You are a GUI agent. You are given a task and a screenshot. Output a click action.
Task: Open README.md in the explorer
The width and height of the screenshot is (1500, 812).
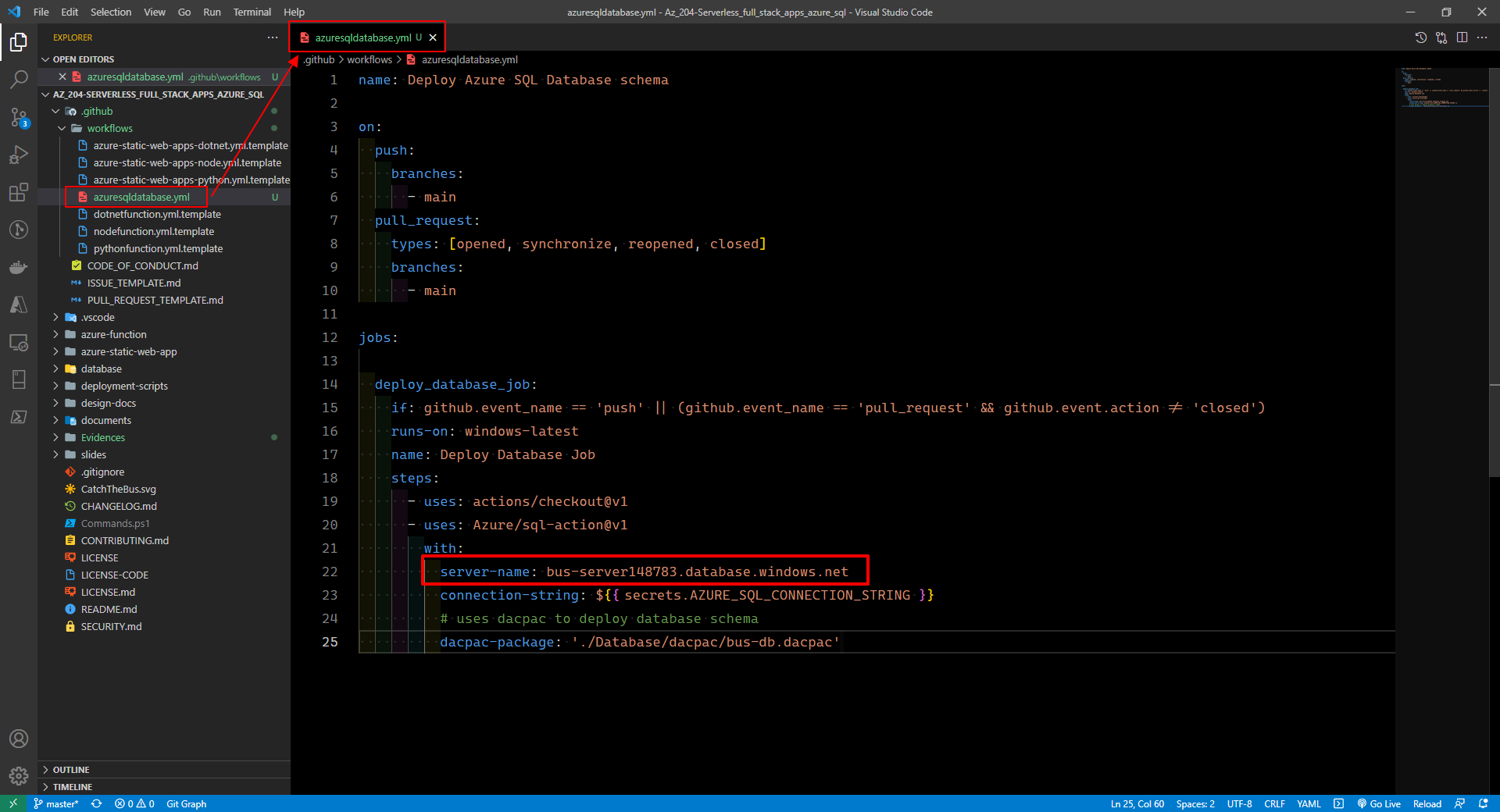click(x=109, y=610)
